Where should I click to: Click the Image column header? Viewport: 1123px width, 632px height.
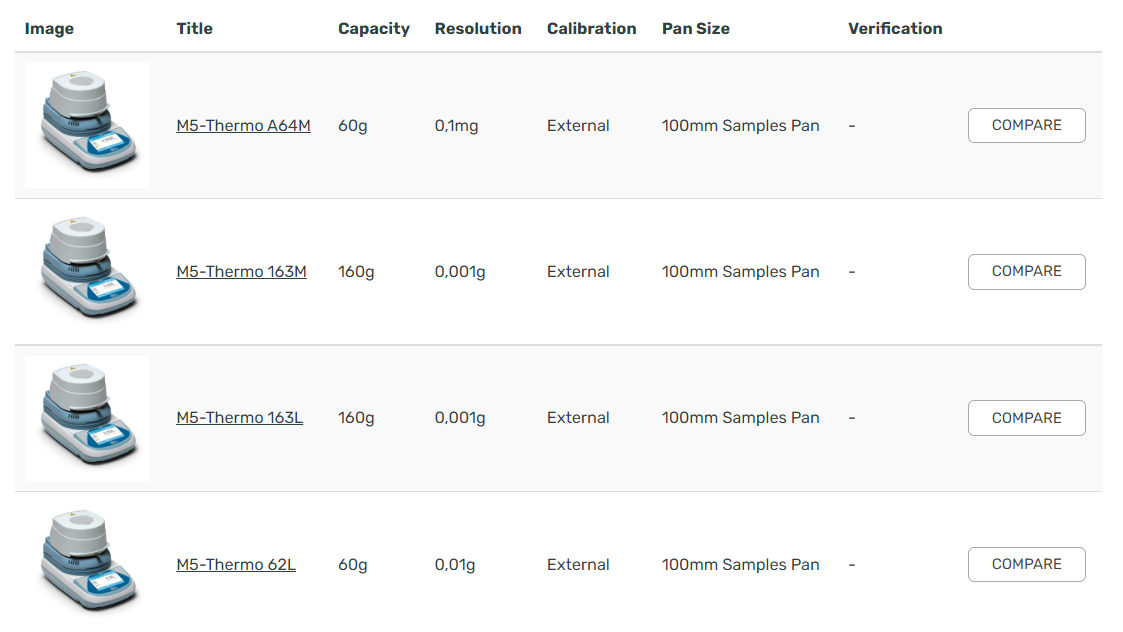coord(49,29)
